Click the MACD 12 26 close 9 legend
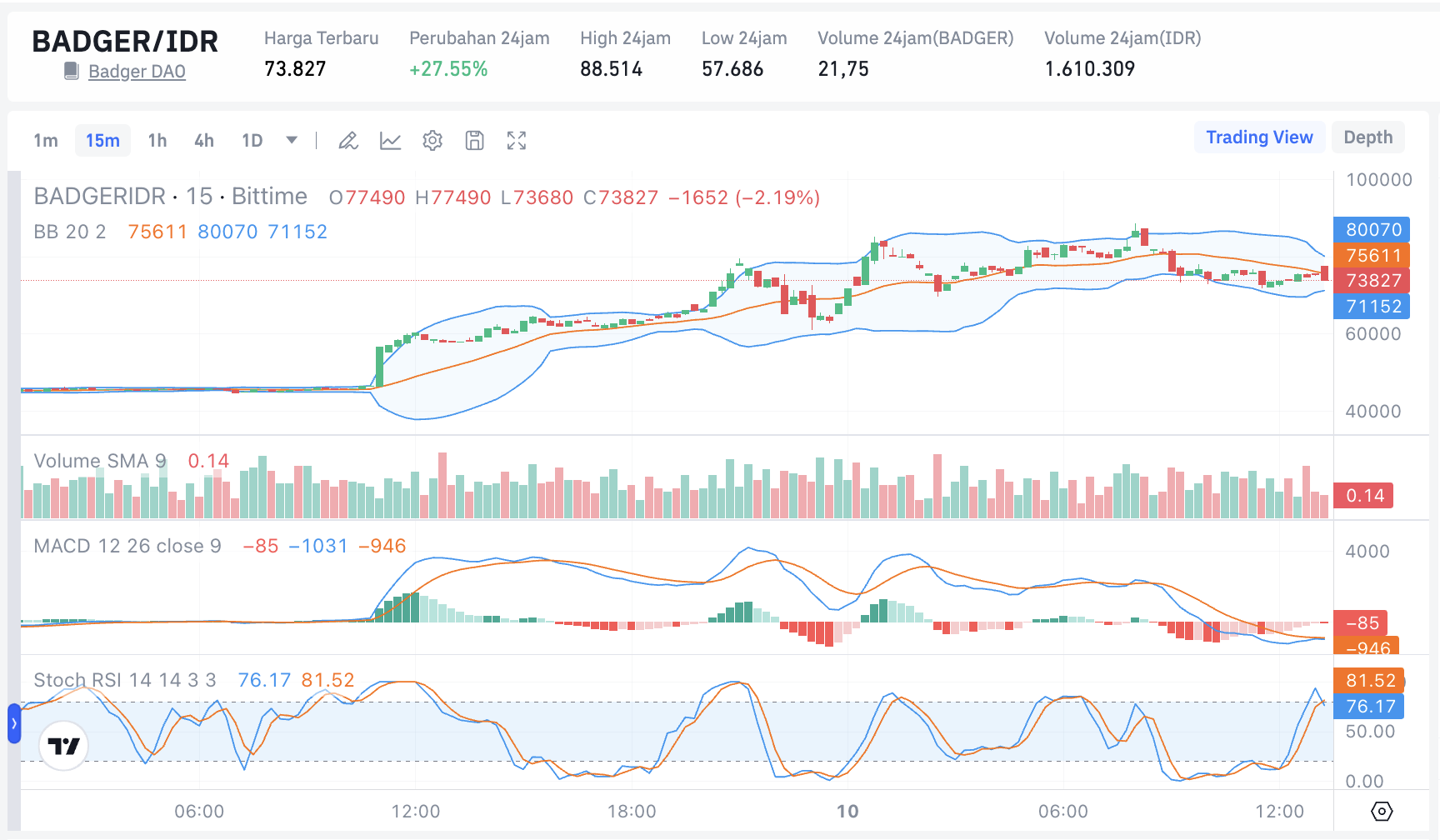 (x=127, y=546)
